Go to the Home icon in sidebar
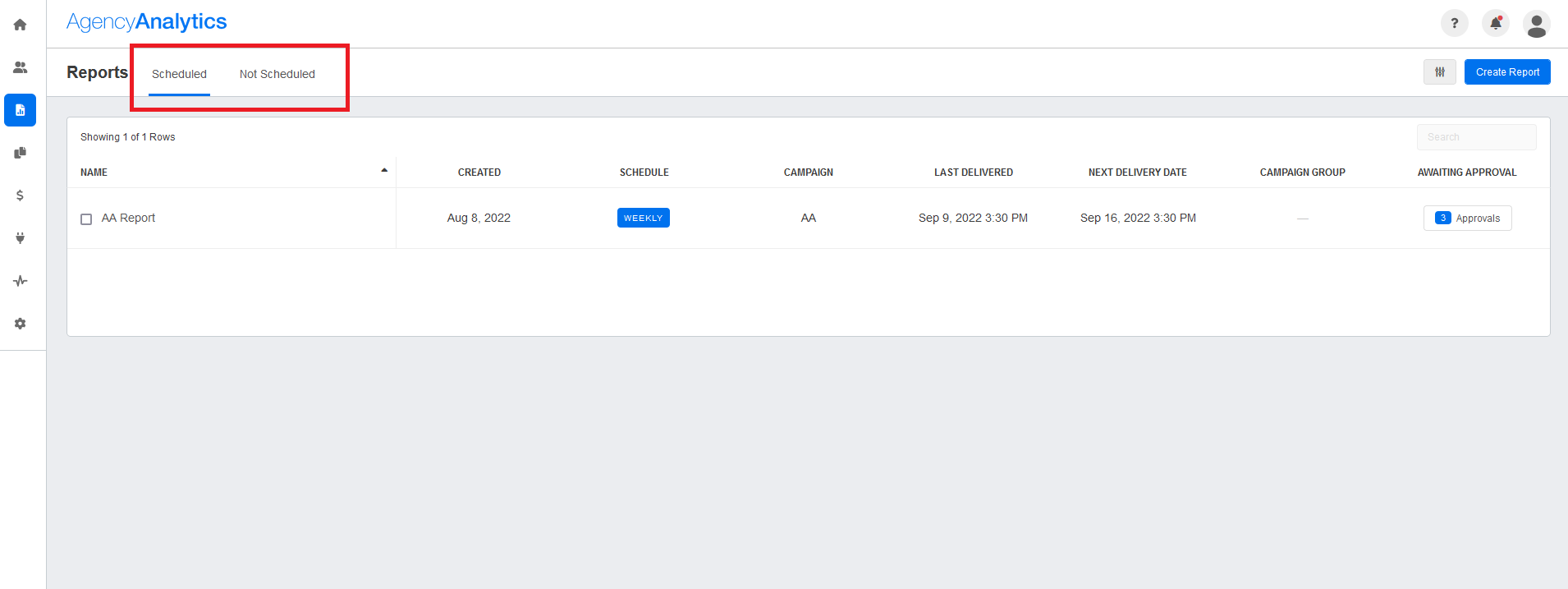Viewport: 1568px width, 589px height. 20,25
